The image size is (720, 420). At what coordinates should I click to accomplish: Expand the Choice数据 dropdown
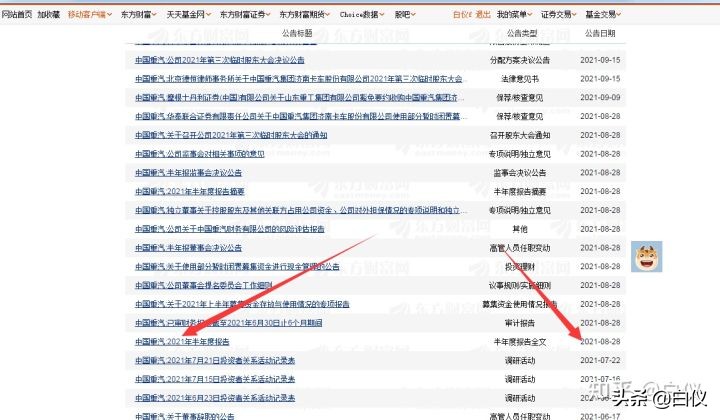(362, 15)
